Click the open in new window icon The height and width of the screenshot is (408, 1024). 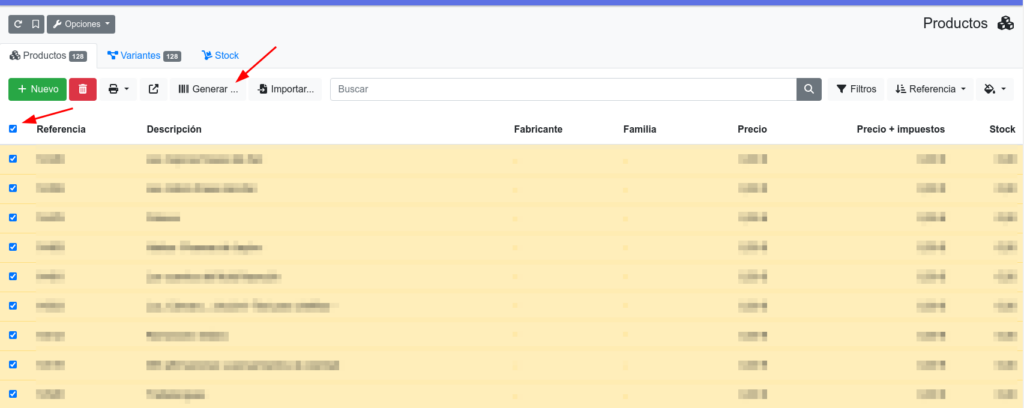pyautogui.click(x=153, y=89)
